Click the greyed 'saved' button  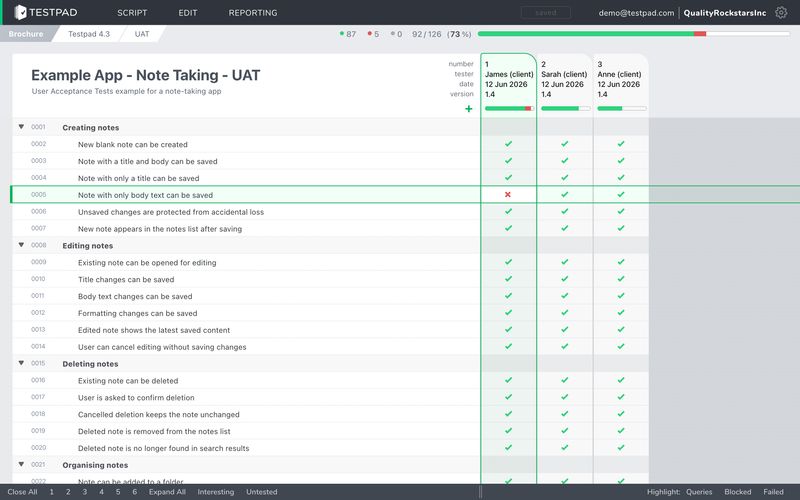pyautogui.click(x=545, y=13)
